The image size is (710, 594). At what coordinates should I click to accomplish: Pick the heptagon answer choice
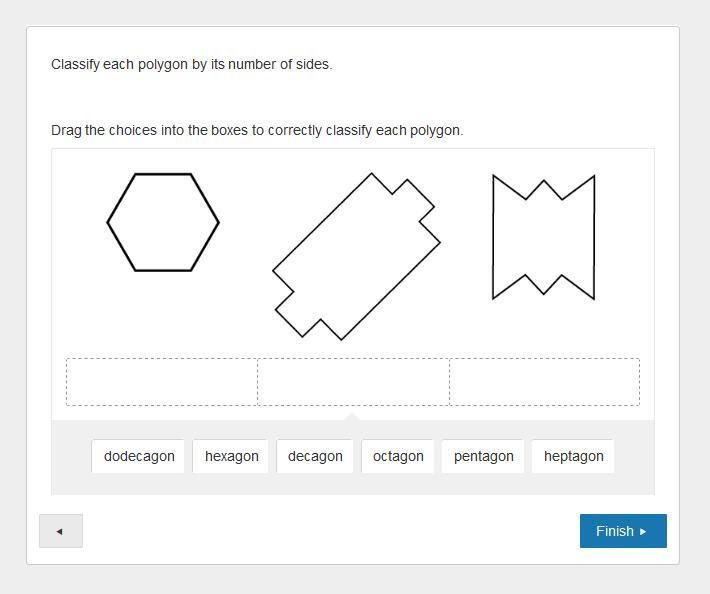tap(573, 456)
